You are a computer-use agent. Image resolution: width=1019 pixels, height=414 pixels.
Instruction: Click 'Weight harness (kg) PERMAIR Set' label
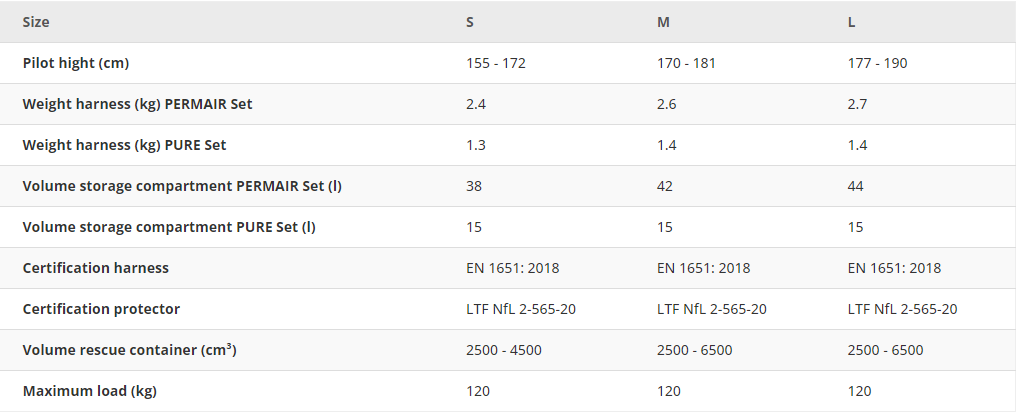137,104
